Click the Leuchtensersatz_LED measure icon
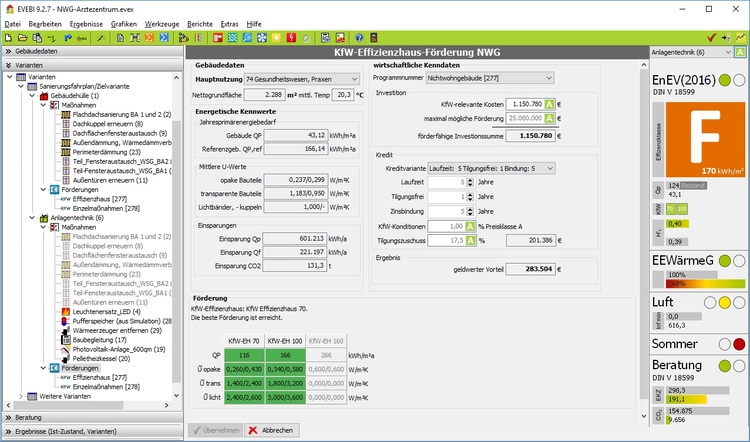 (66, 311)
